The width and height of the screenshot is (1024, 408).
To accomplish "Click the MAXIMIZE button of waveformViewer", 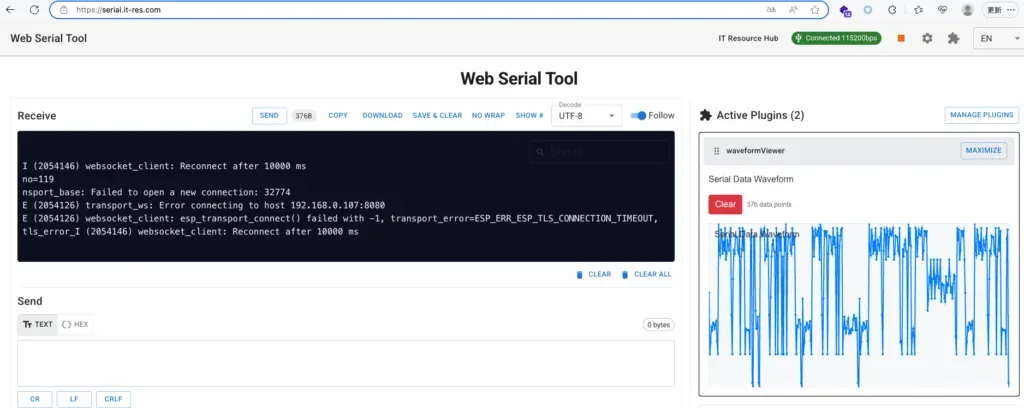I will [x=984, y=150].
